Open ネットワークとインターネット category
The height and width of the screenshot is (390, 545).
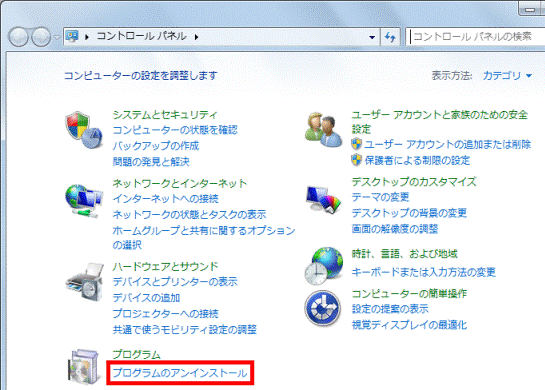pyautogui.click(x=180, y=183)
